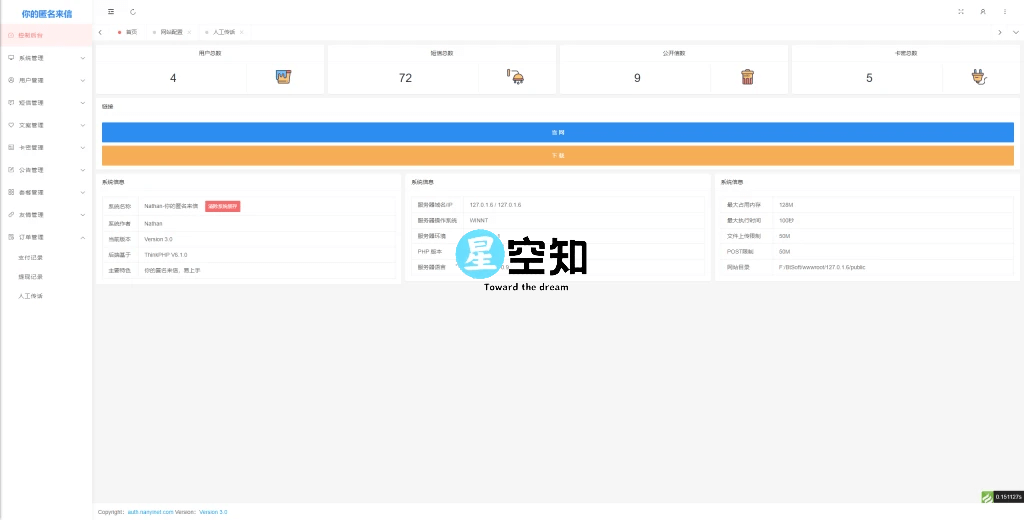This screenshot has width=1024, height=520.
Task: Click the red clear system cache button
Action: (x=223, y=206)
